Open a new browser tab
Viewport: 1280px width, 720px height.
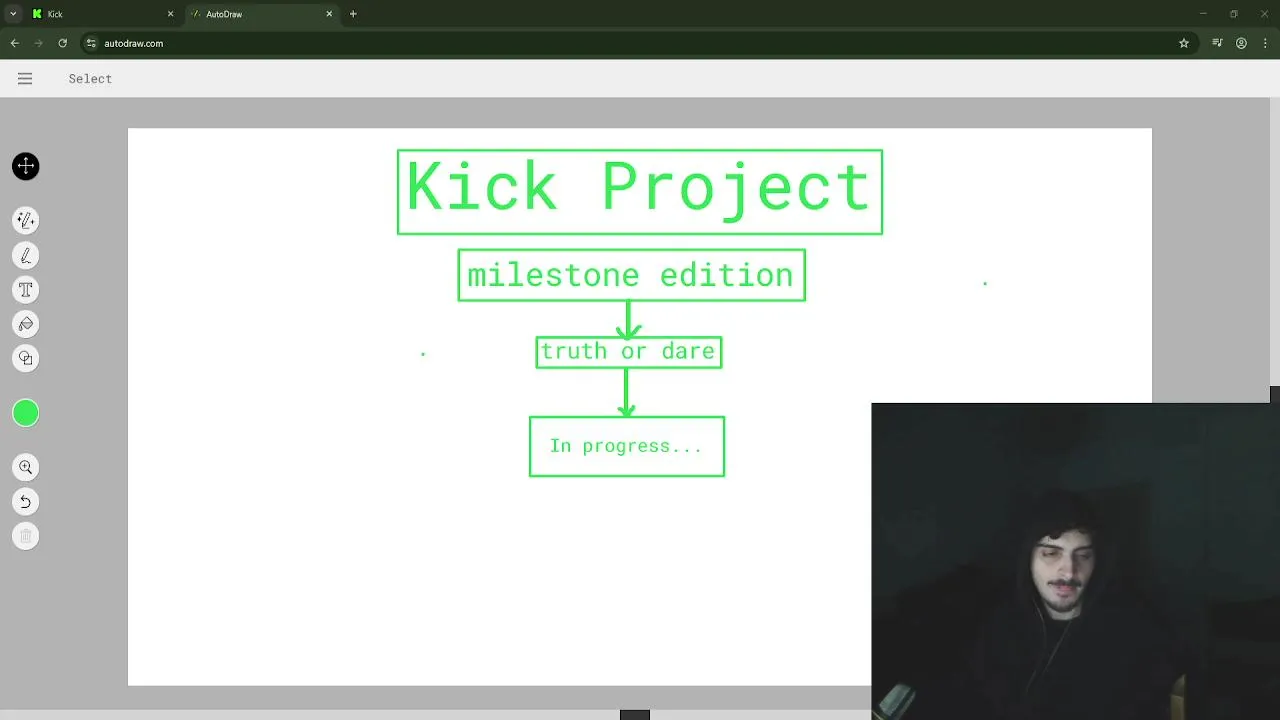pos(353,14)
